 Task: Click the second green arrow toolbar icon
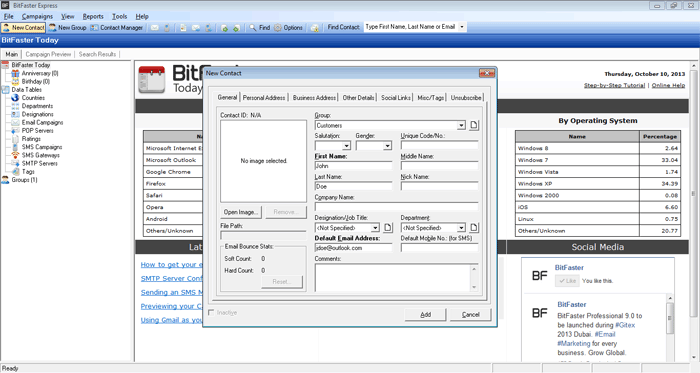(237, 28)
